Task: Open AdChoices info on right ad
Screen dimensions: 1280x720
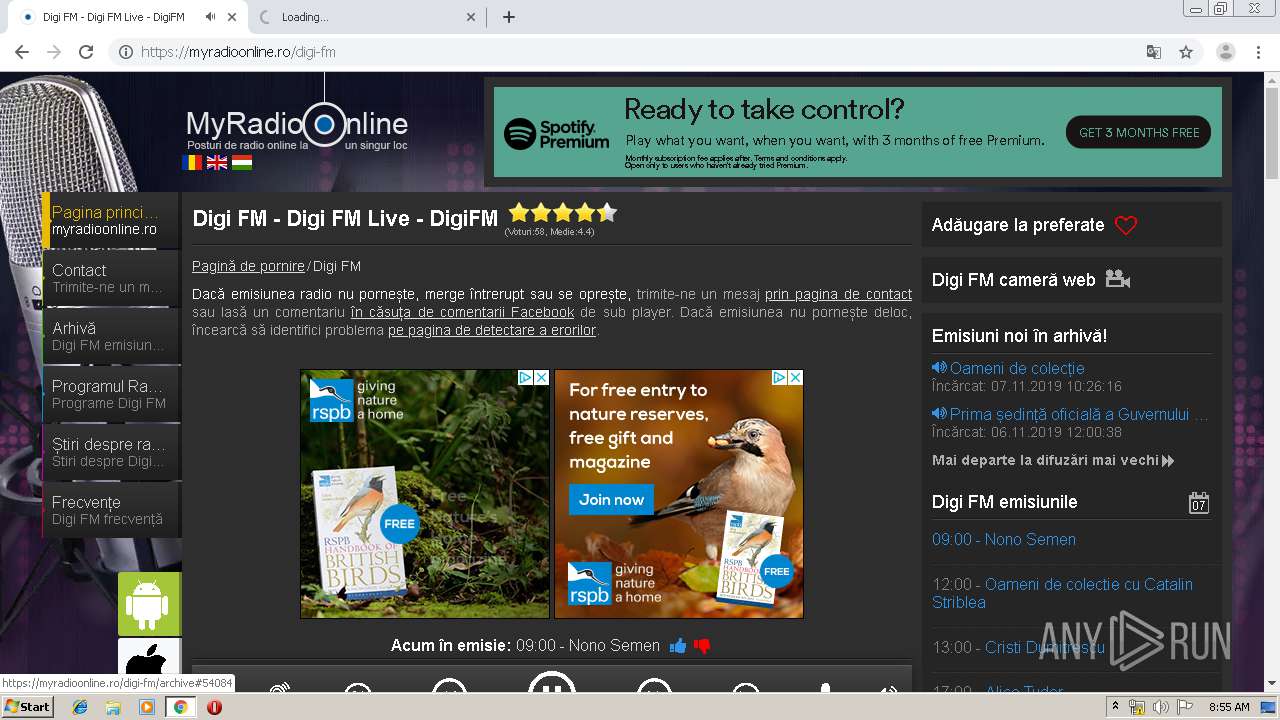Action: point(779,377)
